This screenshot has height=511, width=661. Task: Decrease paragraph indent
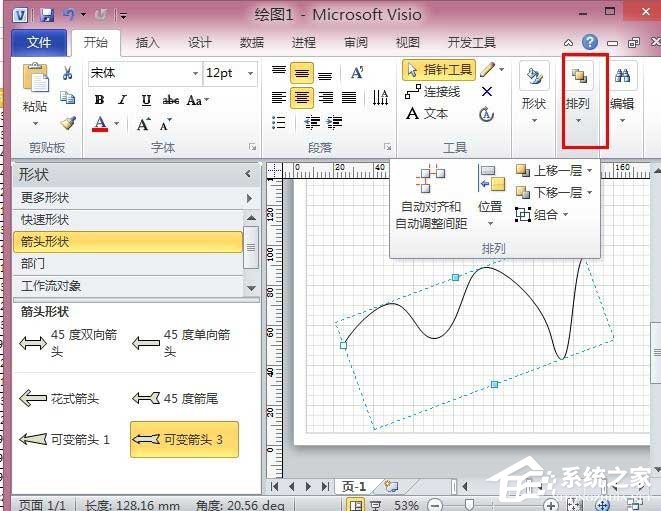tap(312, 122)
